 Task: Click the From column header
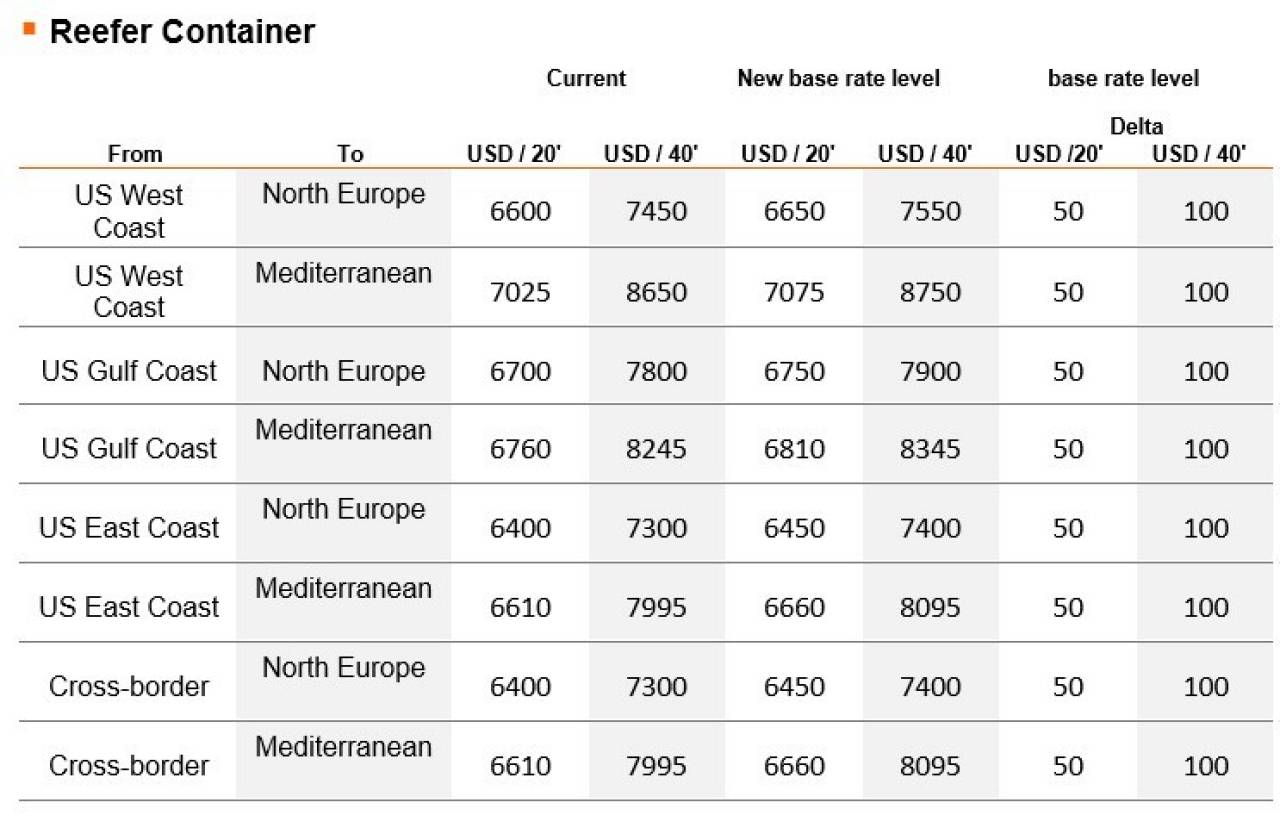point(135,154)
